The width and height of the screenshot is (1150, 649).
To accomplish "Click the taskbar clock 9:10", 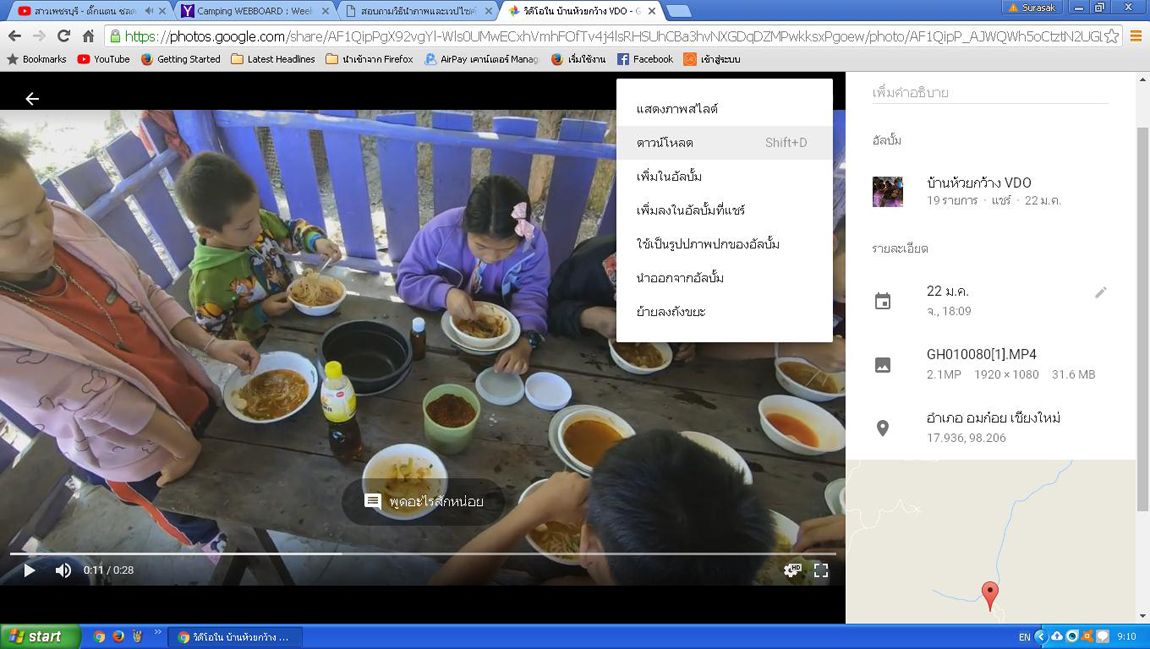I will [x=1127, y=637].
